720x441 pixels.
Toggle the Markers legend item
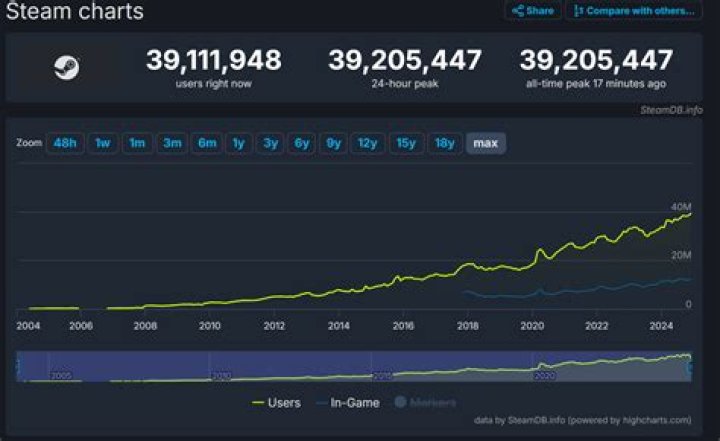click(x=425, y=403)
